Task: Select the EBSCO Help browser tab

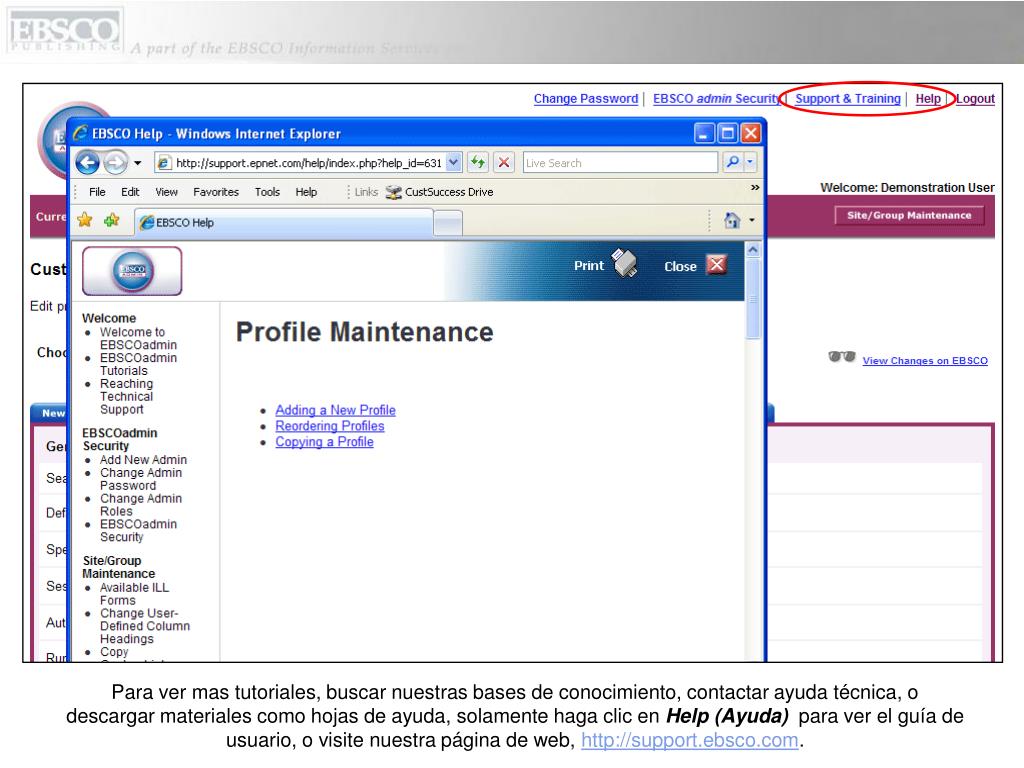Action: 284,222
